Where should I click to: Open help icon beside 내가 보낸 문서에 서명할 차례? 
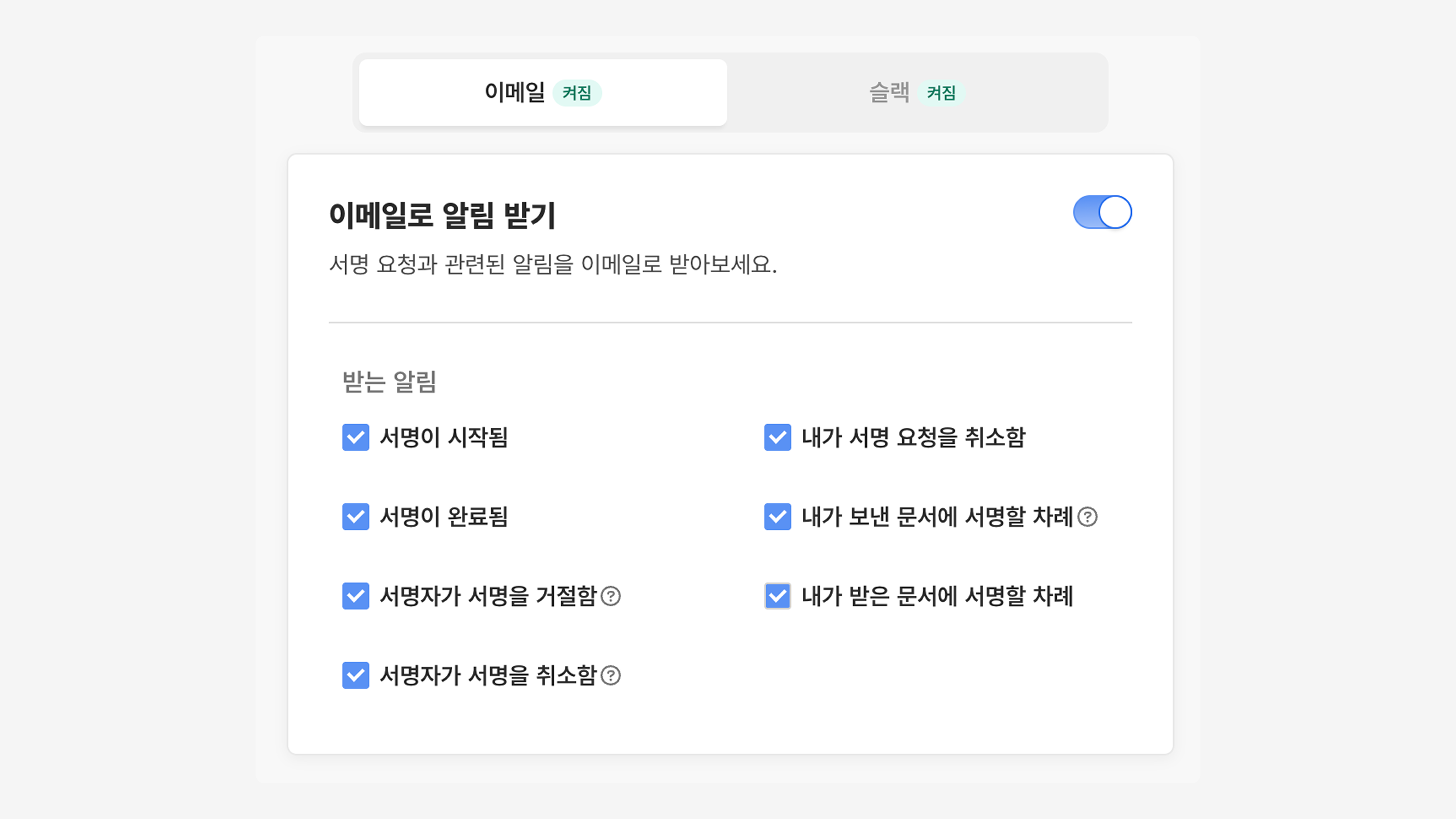tap(1087, 516)
